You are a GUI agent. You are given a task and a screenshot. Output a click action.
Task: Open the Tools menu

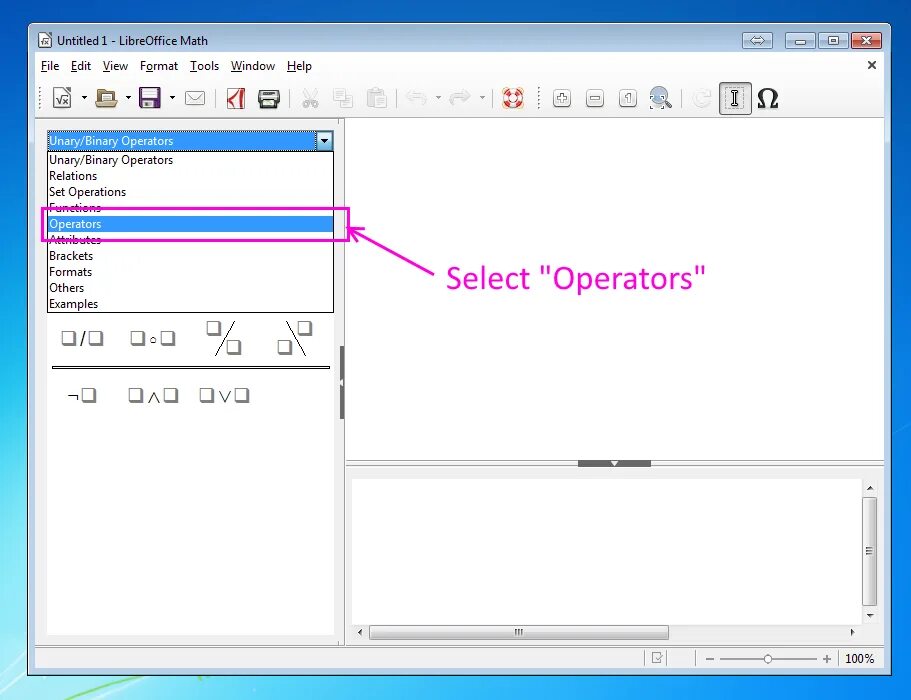(205, 66)
